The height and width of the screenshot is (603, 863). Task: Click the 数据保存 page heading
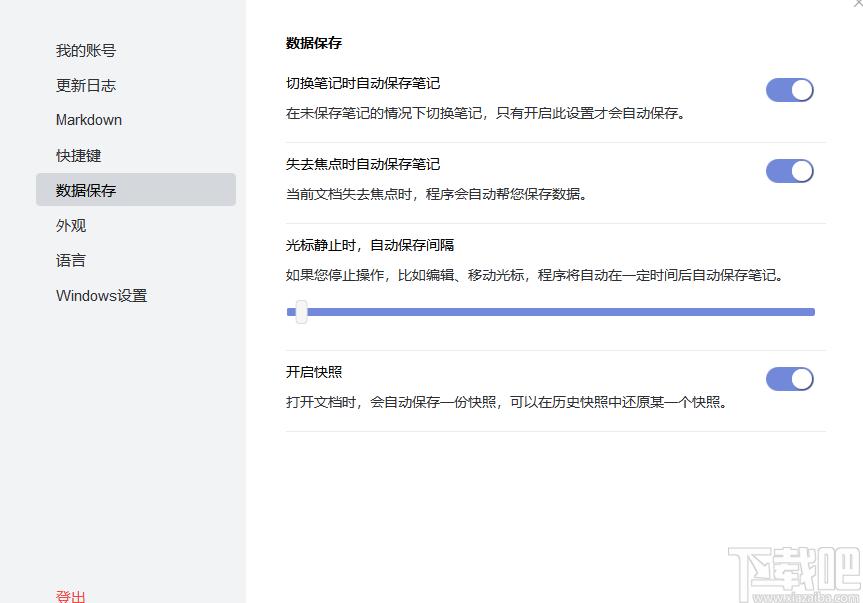pos(314,43)
